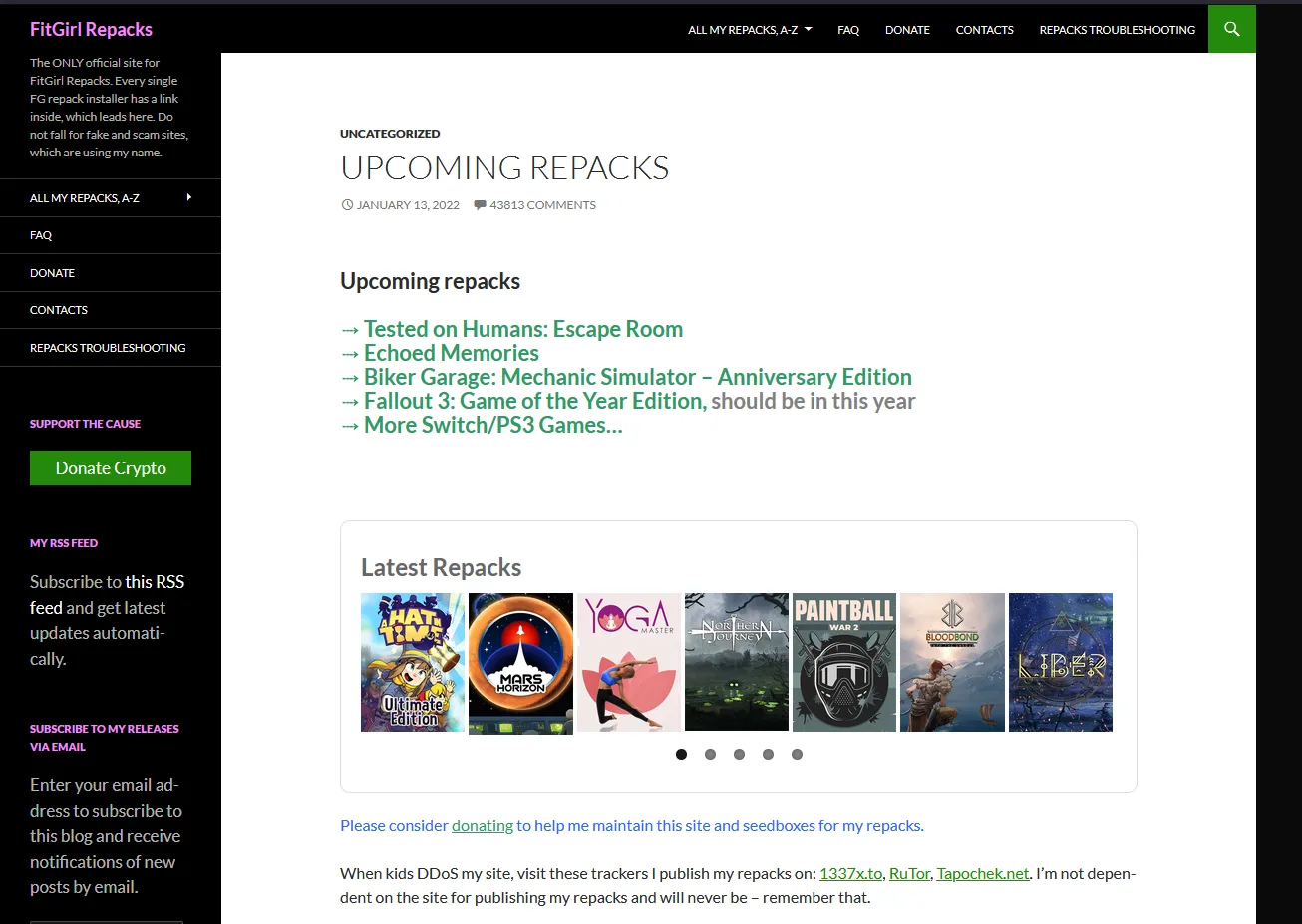Jump to the last carousel dot
This screenshot has height=924, width=1302.
(x=797, y=755)
